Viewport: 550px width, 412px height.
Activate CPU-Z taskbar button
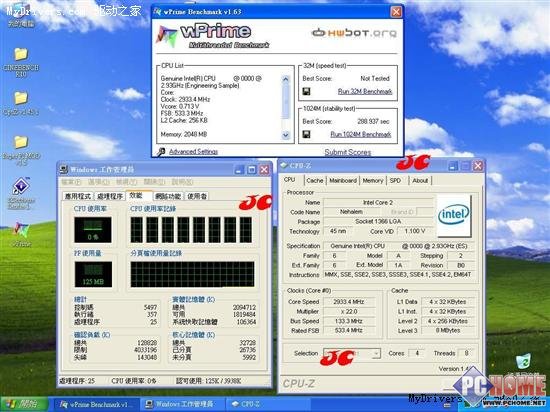[267, 404]
